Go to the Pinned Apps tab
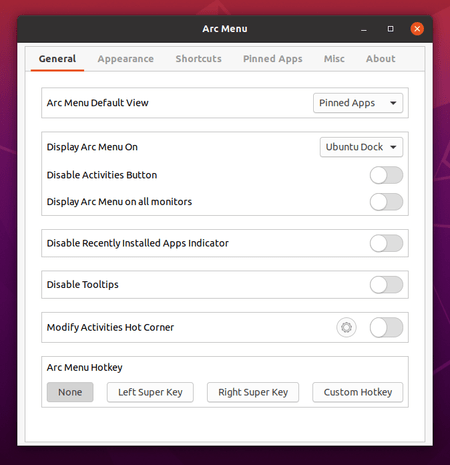450x465 pixels. 272,59
